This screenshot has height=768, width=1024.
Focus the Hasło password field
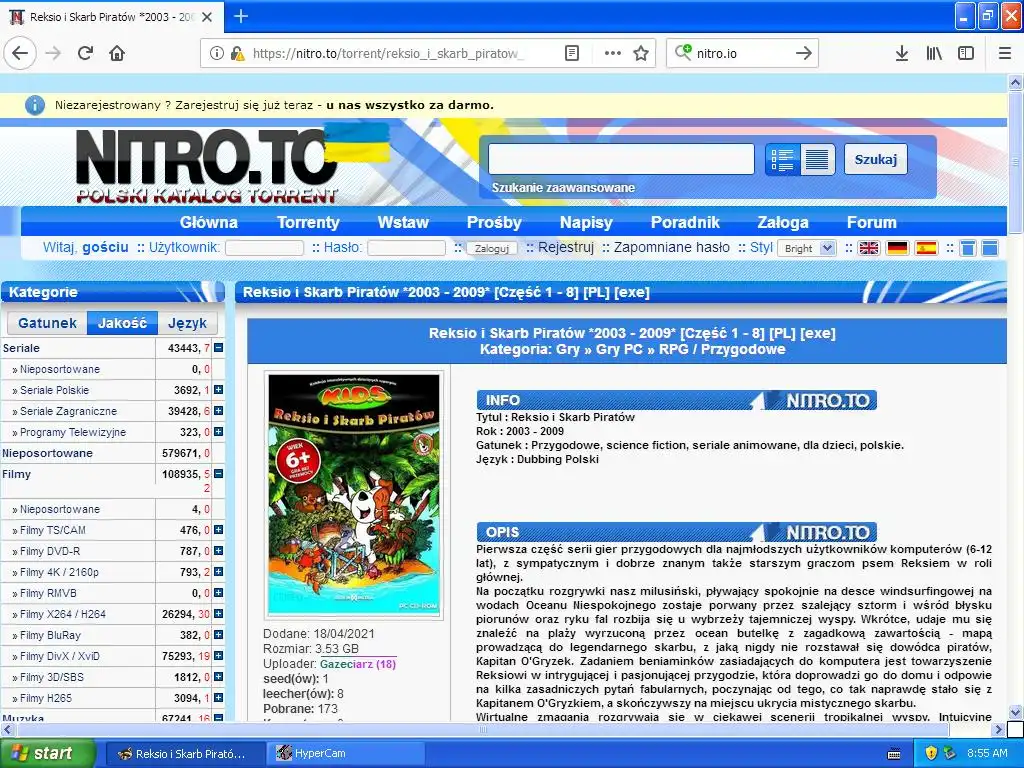[406, 248]
